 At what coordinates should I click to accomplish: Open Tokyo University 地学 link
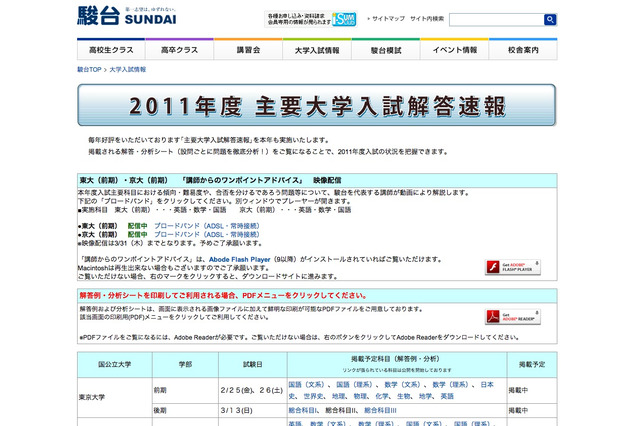pos(425,396)
